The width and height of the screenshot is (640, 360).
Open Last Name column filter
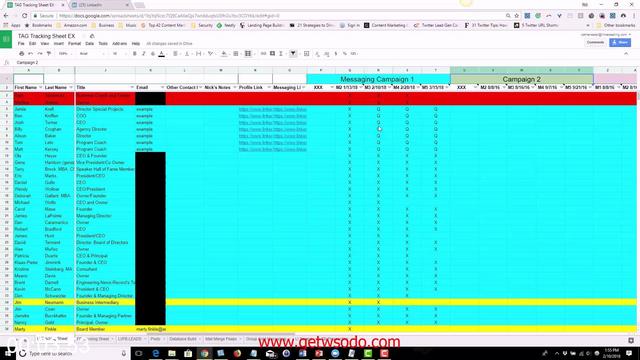[71, 88]
